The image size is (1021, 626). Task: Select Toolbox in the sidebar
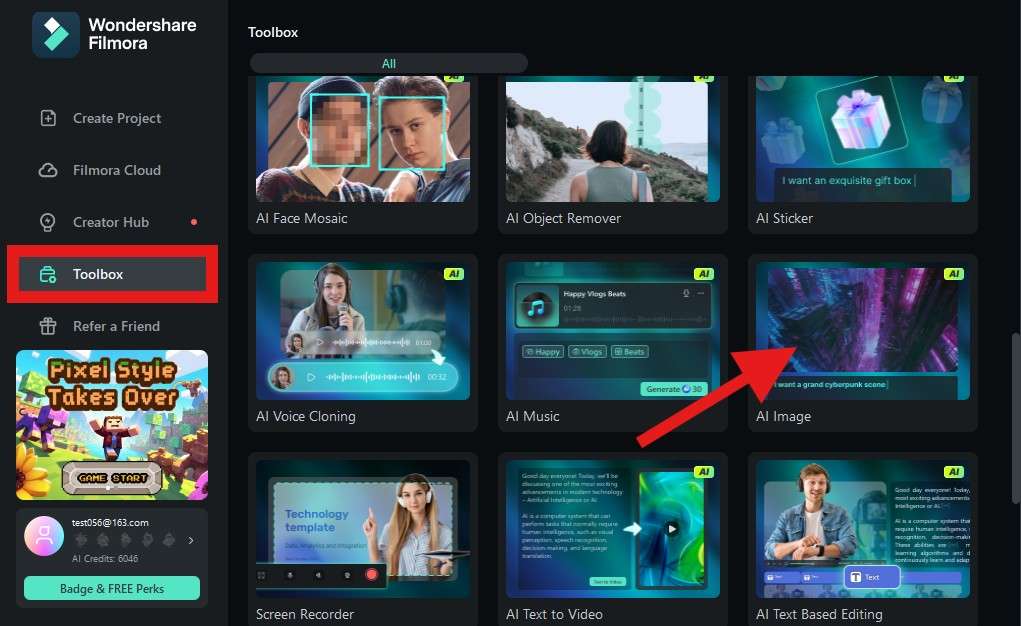[112, 274]
